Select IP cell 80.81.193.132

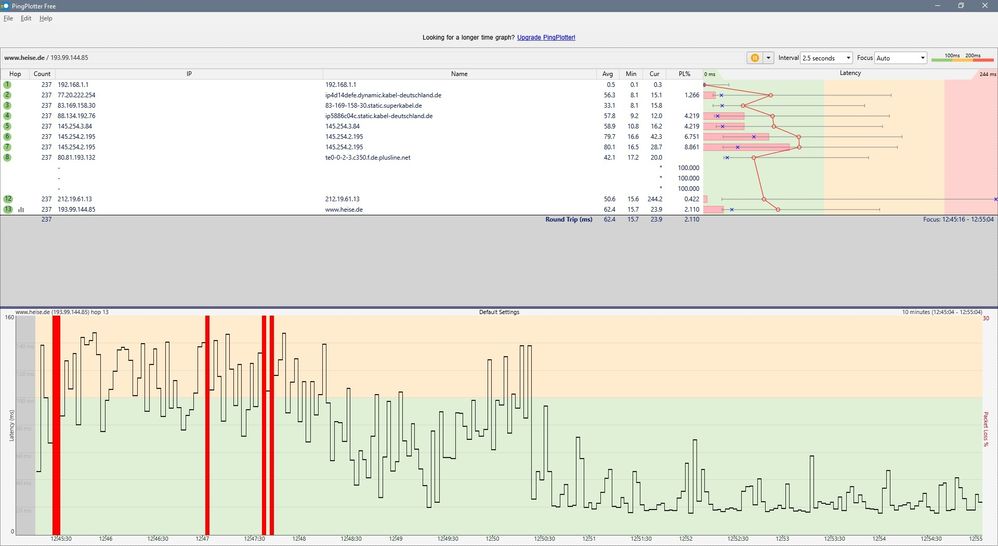76,157
